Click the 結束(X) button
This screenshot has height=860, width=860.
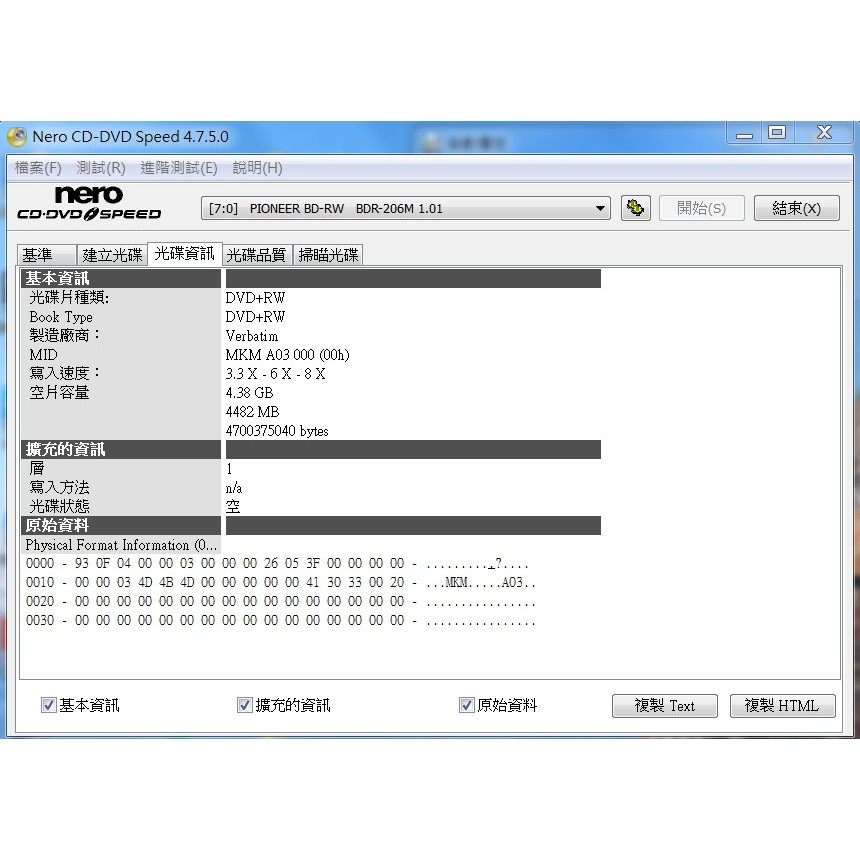click(796, 208)
